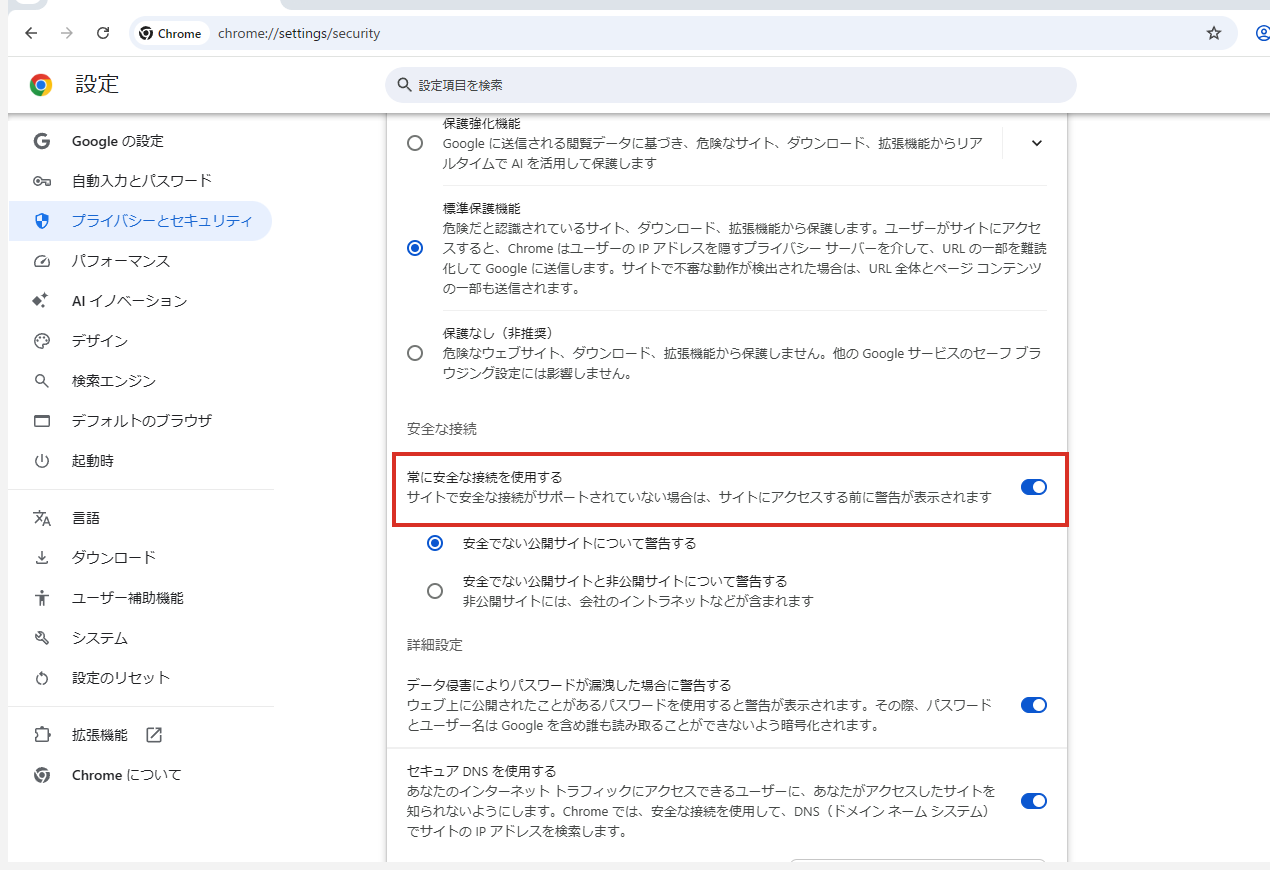Open システム settings section
Screen dimensions: 1270x870
click(140, 638)
